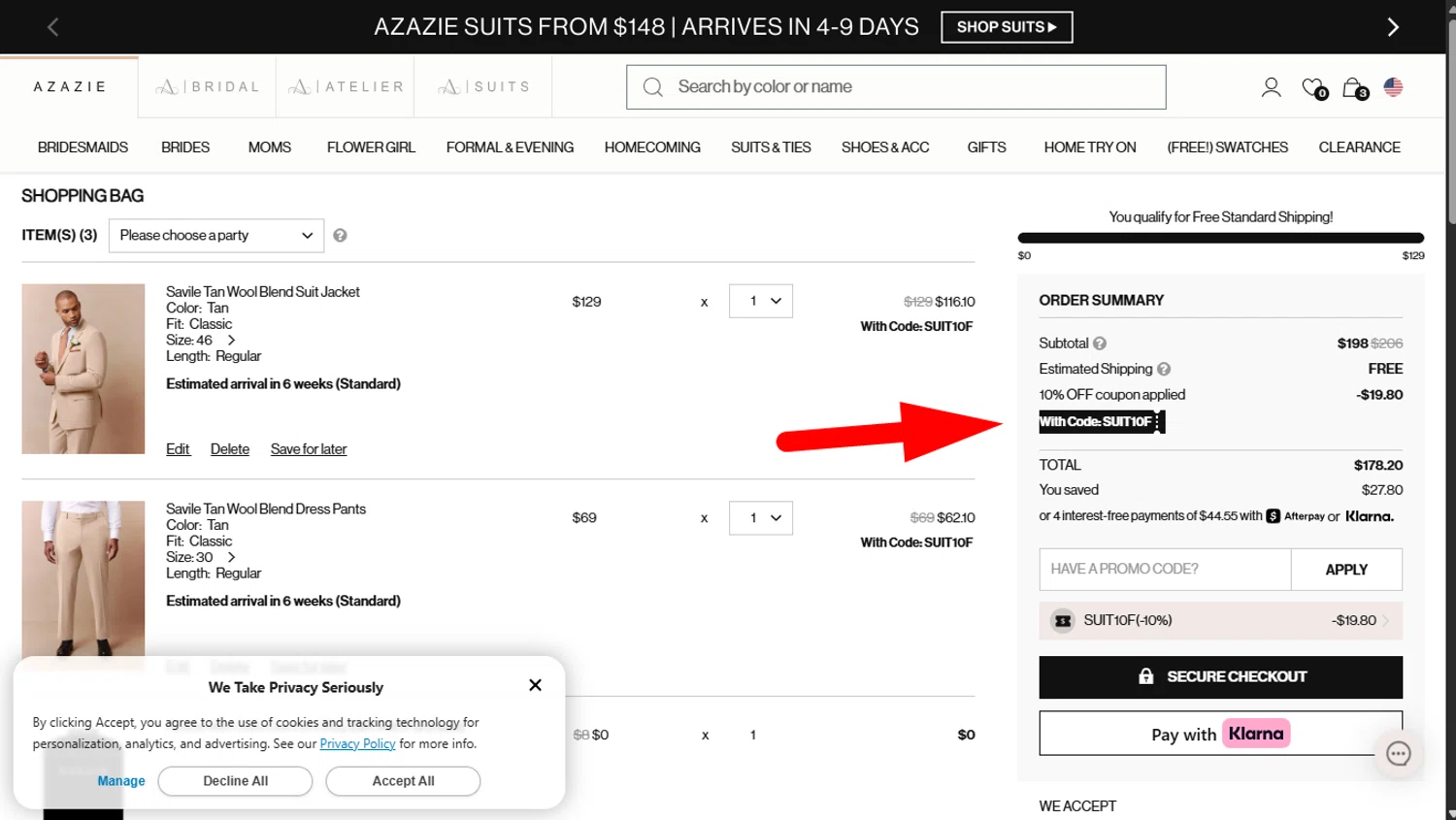1456x820 pixels.
Task: Open the 'Please choose a party' dropdown
Action: point(216,236)
